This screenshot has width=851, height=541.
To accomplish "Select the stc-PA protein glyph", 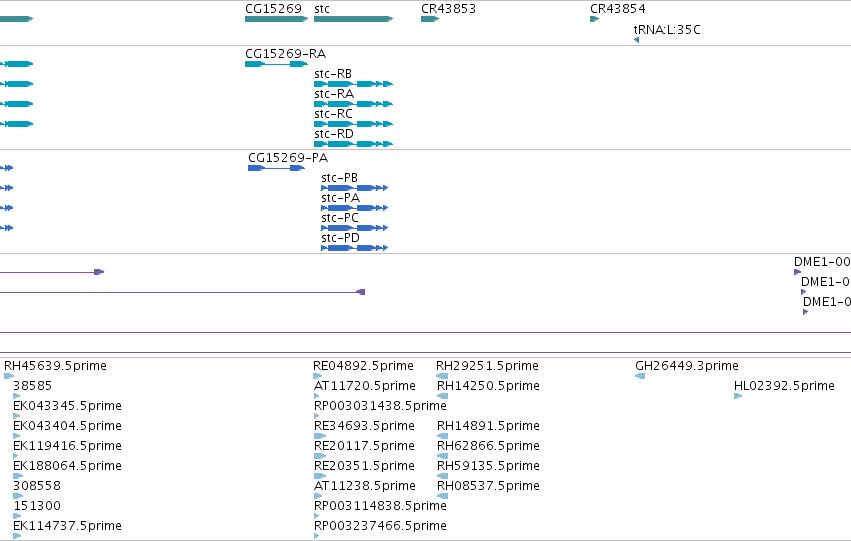I will pyautogui.click(x=354, y=208).
